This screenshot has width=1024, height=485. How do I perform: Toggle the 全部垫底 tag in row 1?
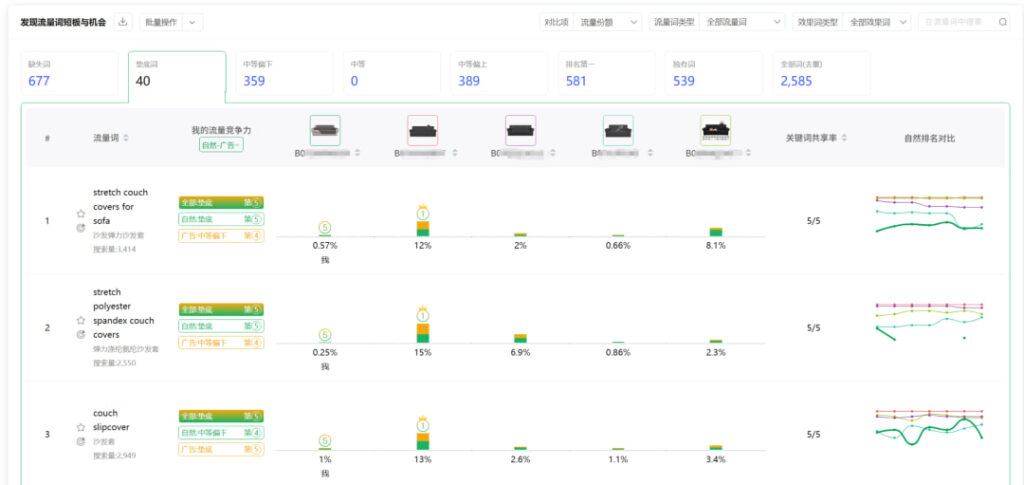[x=221, y=202]
